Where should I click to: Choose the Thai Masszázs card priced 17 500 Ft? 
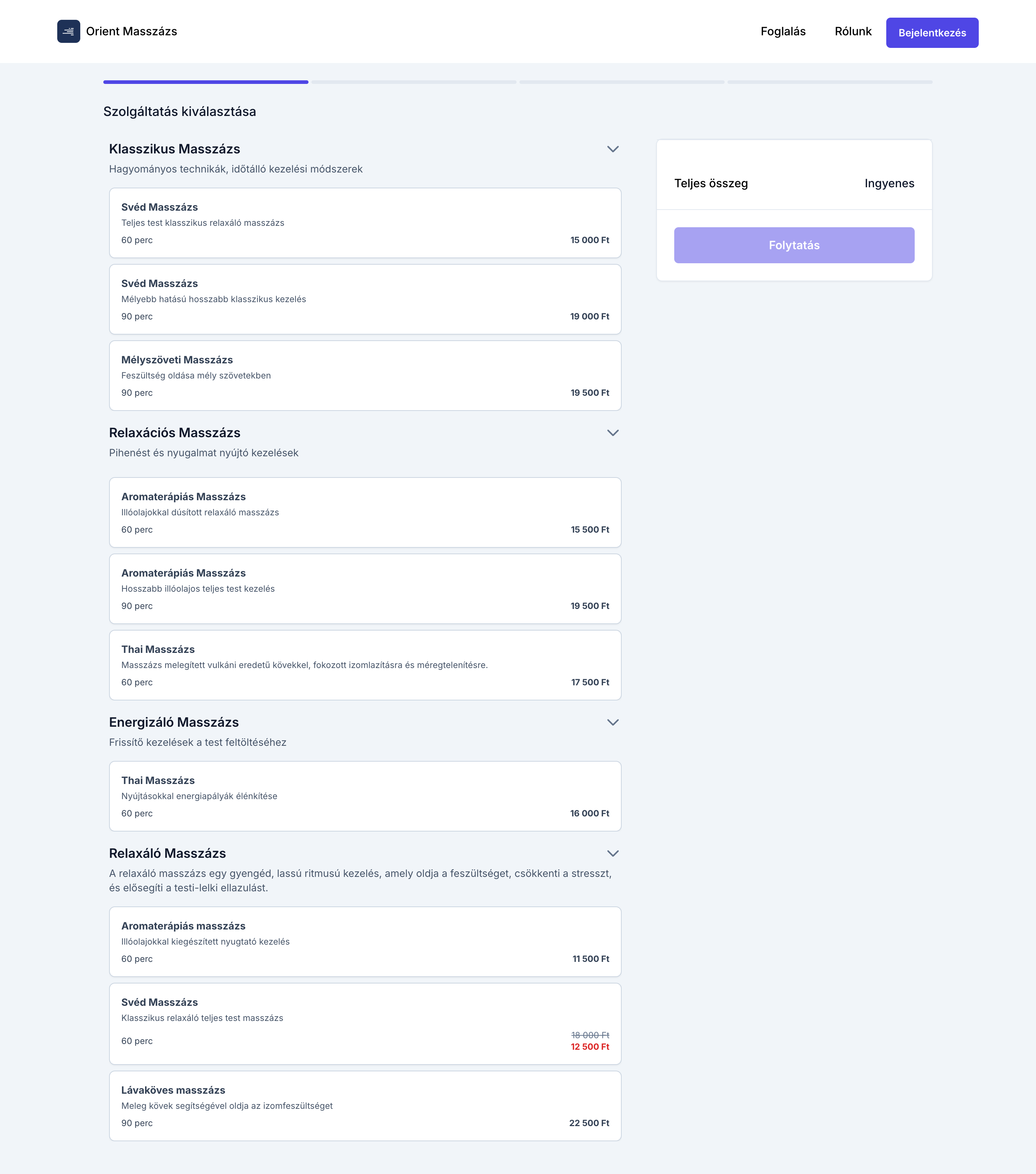tap(365, 665)
